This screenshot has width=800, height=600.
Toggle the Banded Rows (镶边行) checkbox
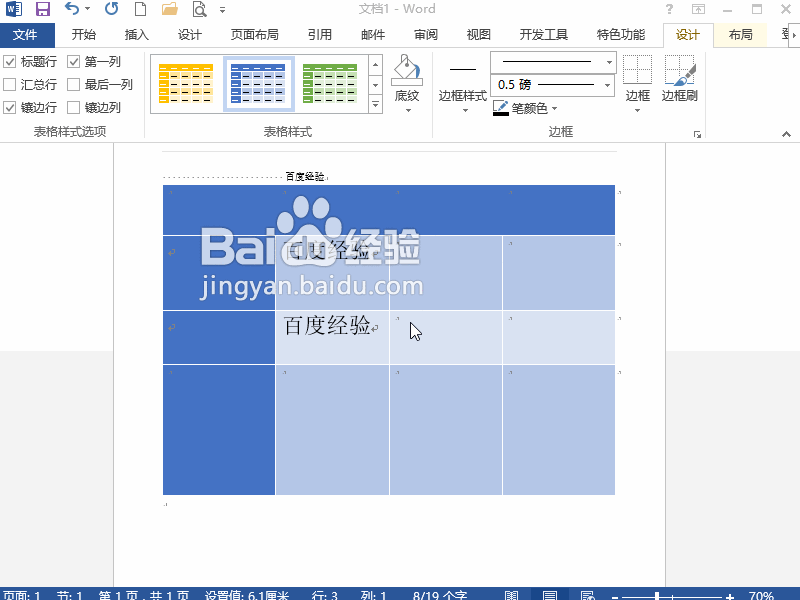10,107
